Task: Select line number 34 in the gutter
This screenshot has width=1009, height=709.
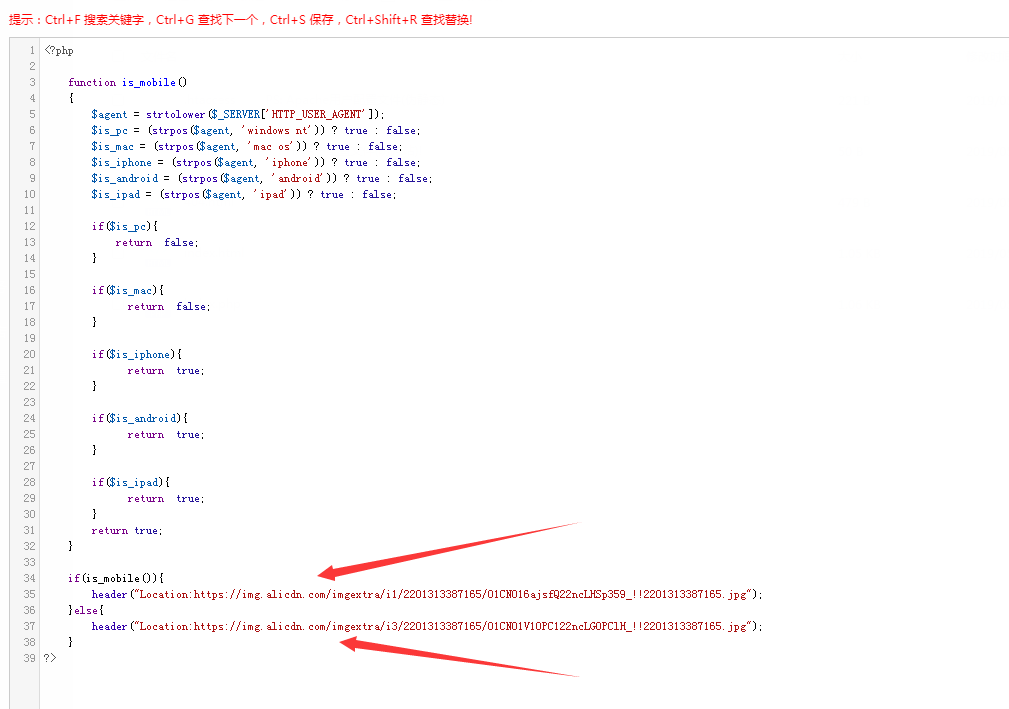Action: [x=29, y=578]
